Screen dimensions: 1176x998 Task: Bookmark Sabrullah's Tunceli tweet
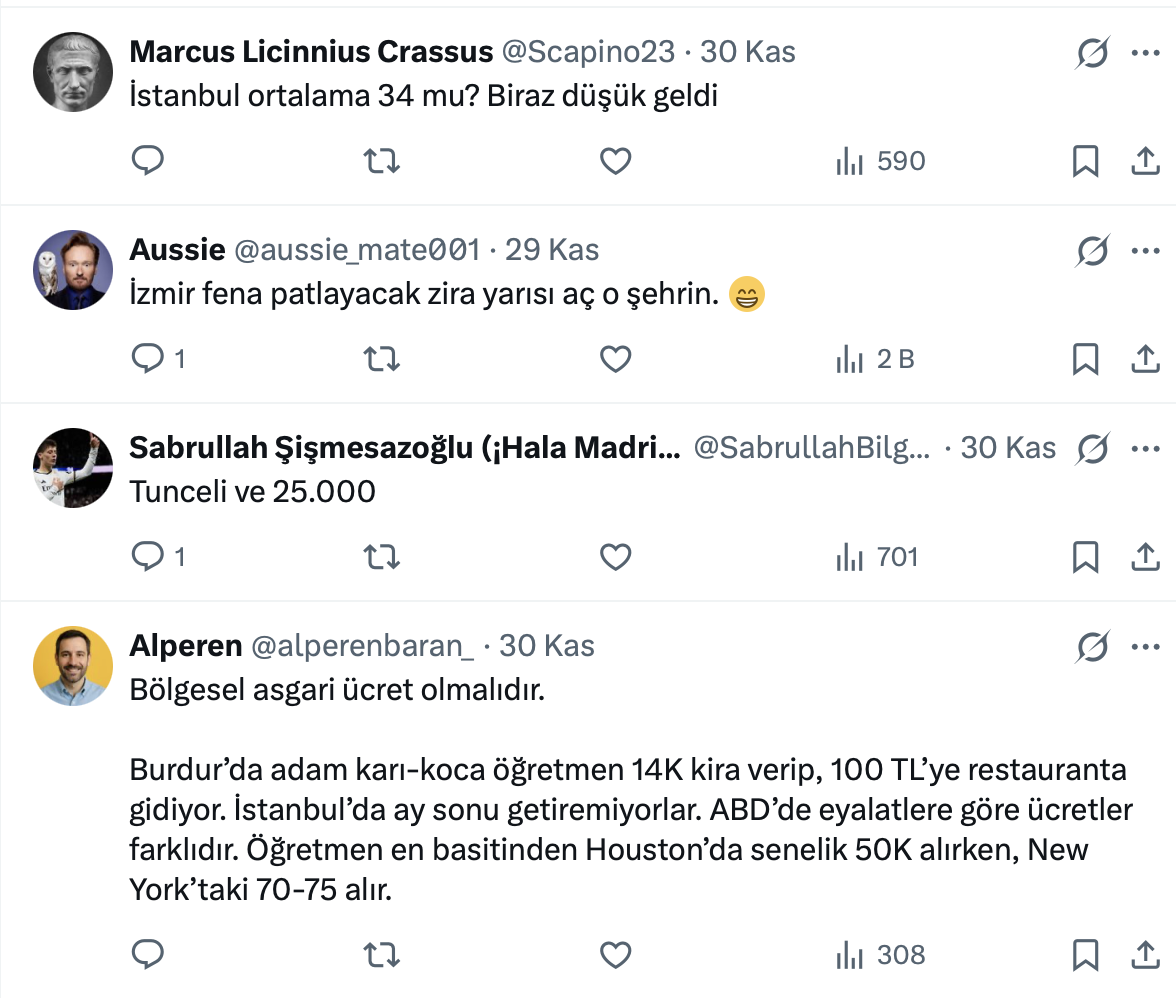(x=1085, y=557)
